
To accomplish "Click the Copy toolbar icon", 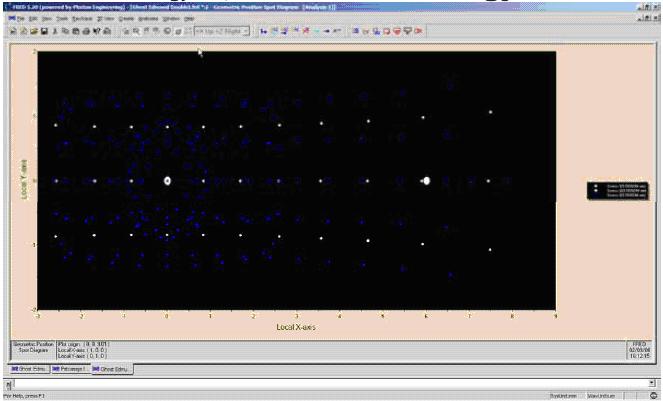I will [65, 31].
